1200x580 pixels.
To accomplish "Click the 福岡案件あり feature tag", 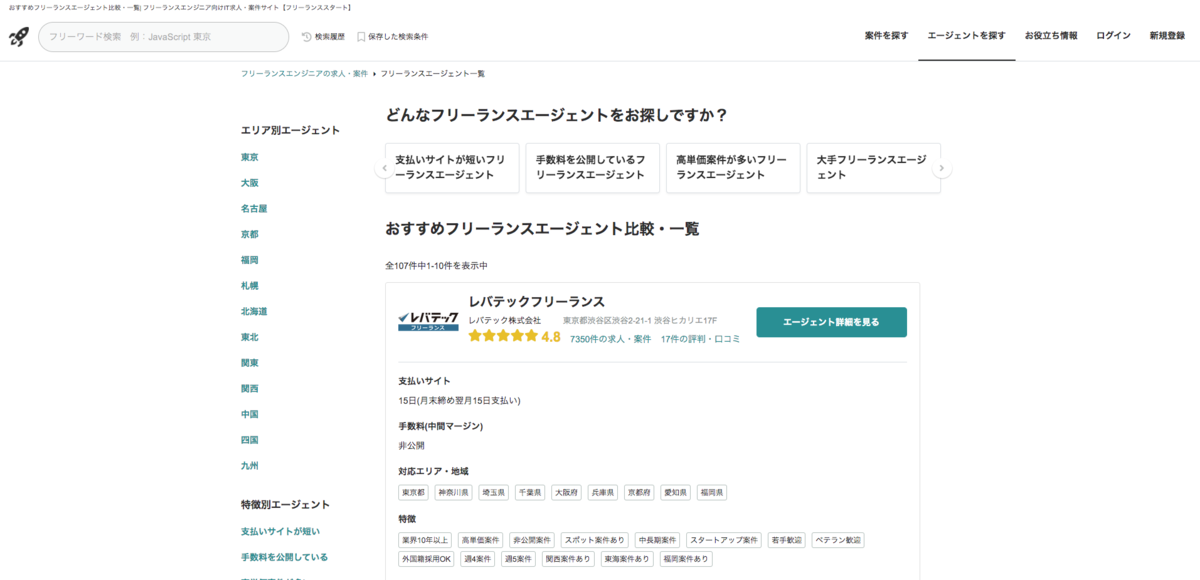I will (x=686, y=559).
